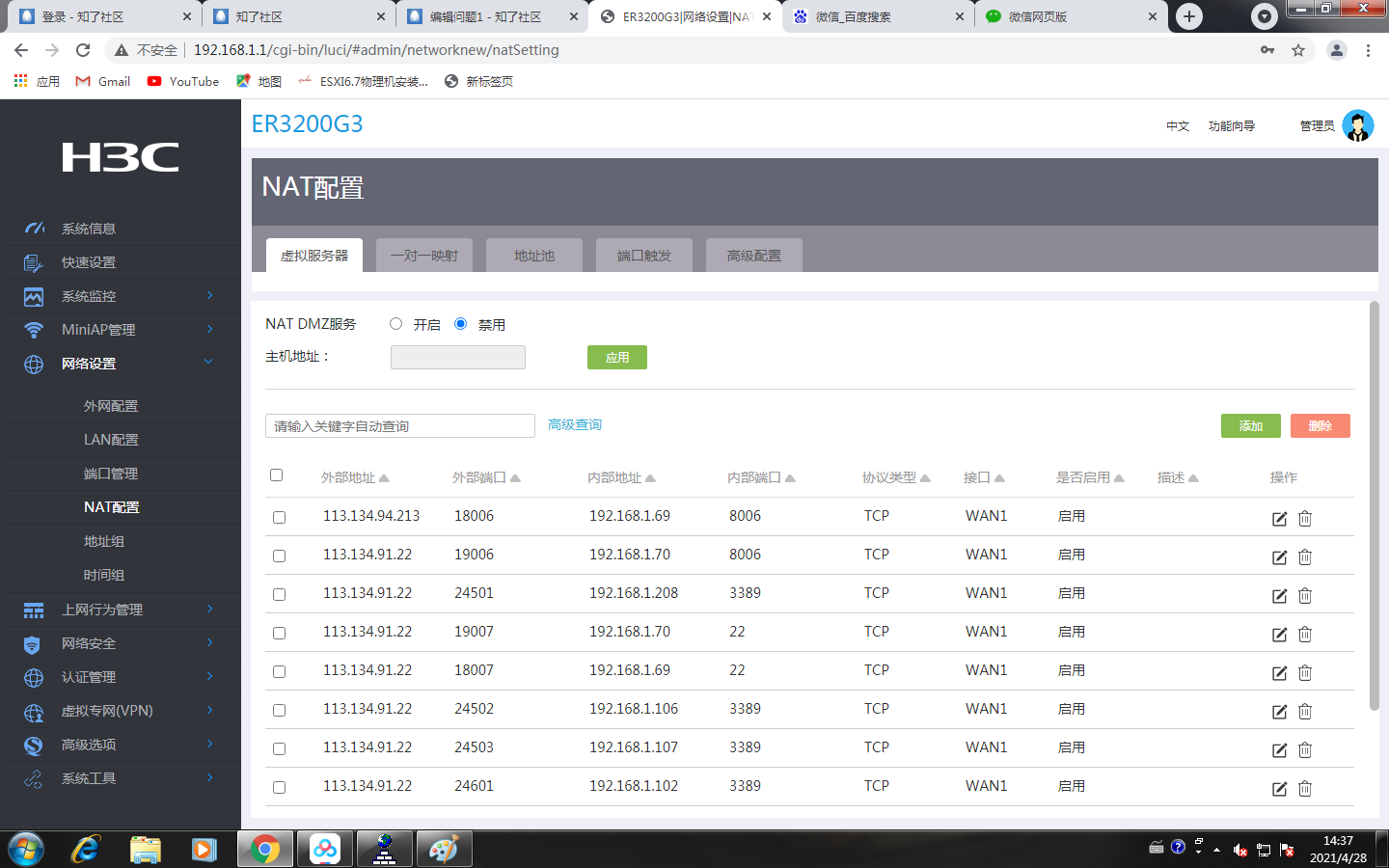Open Chrome from the Windows taskbar
The width and height of the screenshot is (1389, 868).
[x=264, y=849]
